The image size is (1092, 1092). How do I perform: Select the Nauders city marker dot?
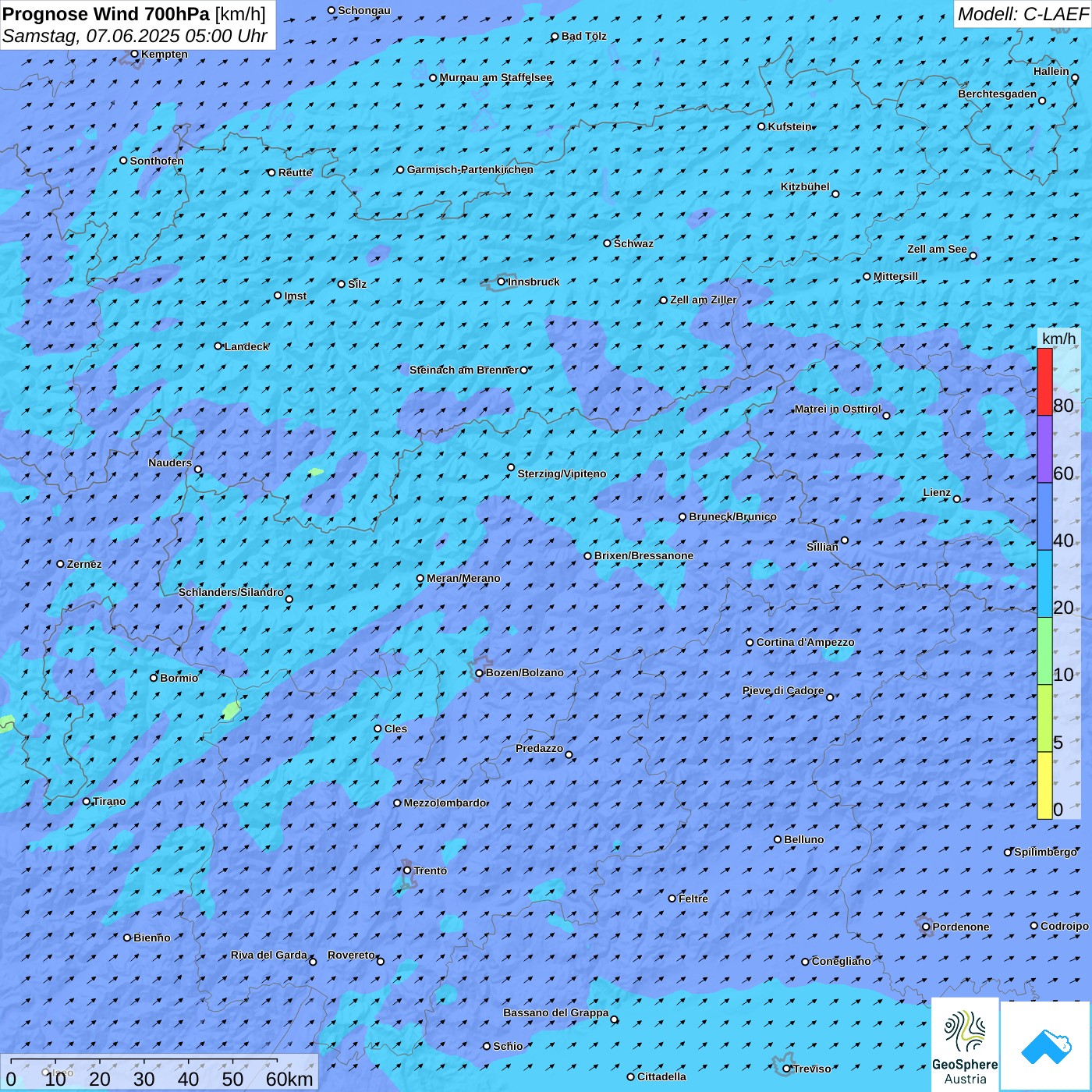pos(198,470)
